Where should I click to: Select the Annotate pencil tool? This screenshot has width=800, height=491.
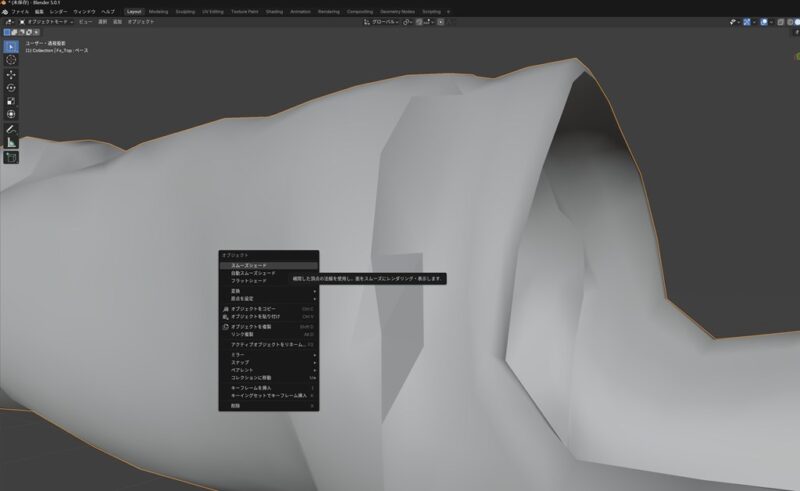click(11, 130)
